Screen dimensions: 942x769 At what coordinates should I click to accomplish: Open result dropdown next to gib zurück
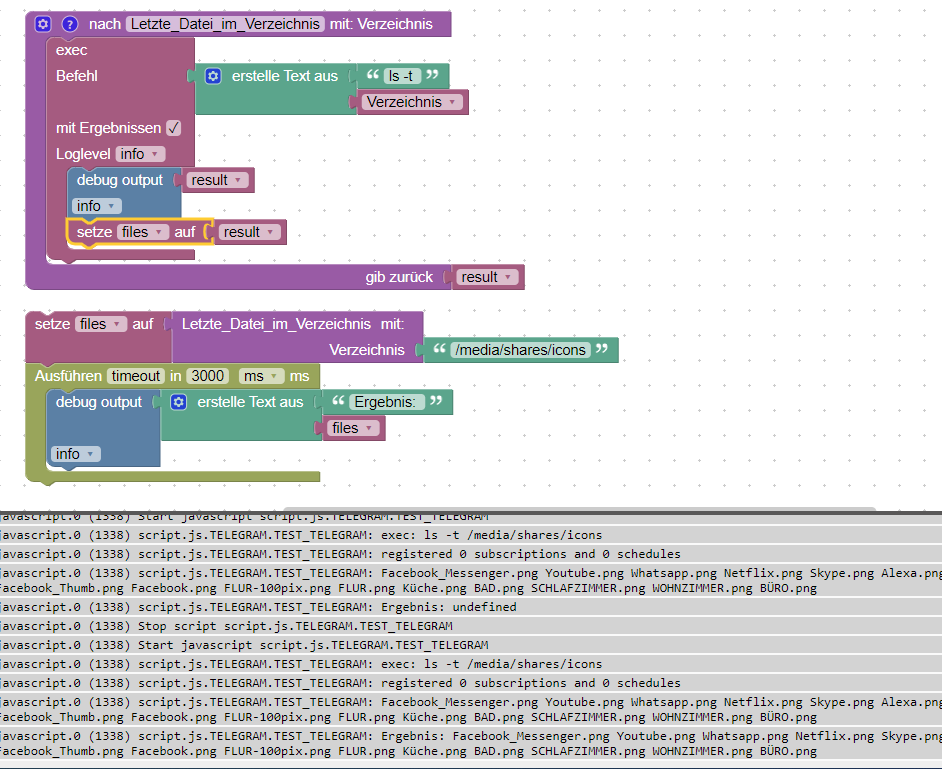coord(487,277)
